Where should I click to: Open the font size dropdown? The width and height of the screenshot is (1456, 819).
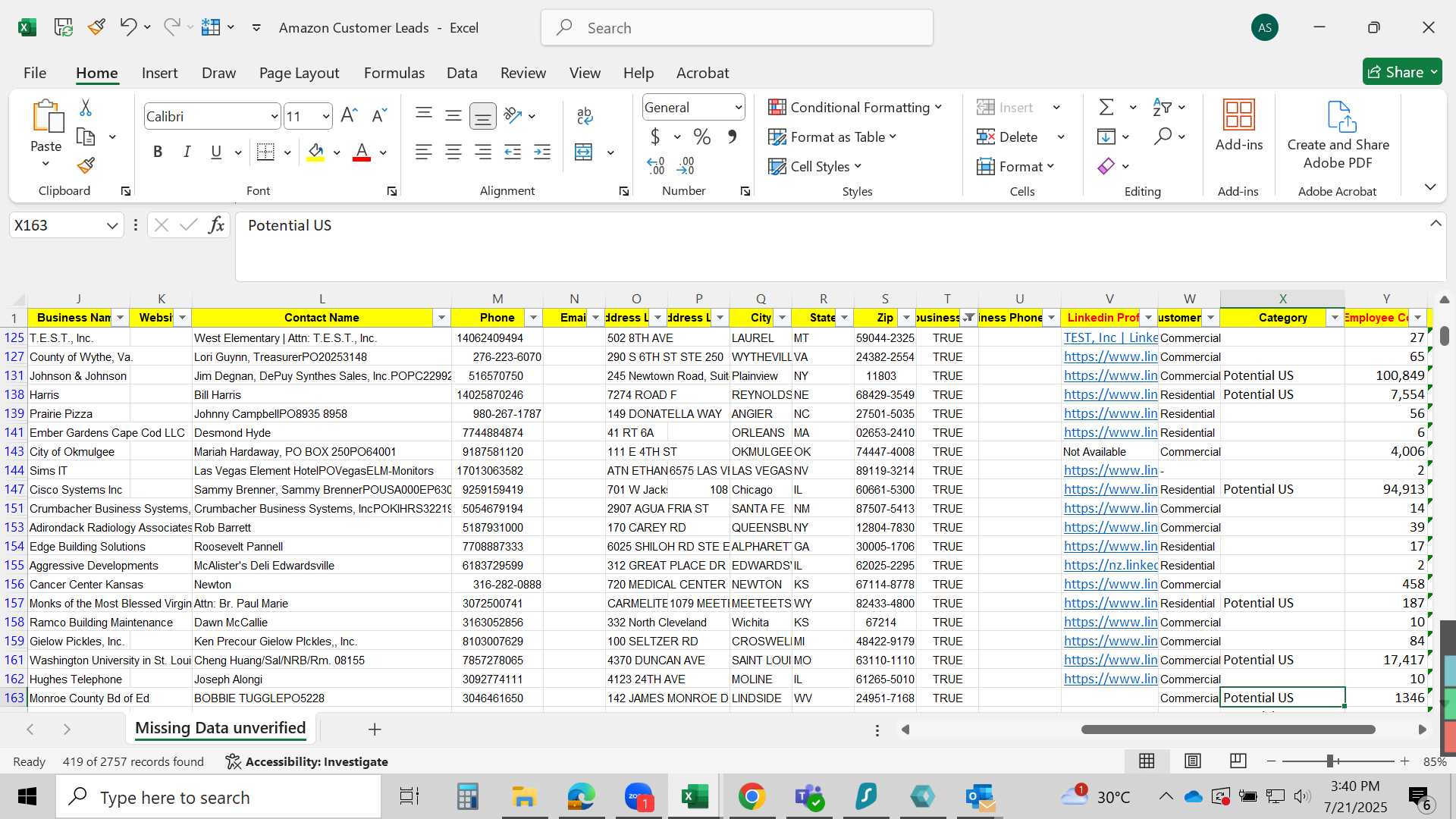326,116
